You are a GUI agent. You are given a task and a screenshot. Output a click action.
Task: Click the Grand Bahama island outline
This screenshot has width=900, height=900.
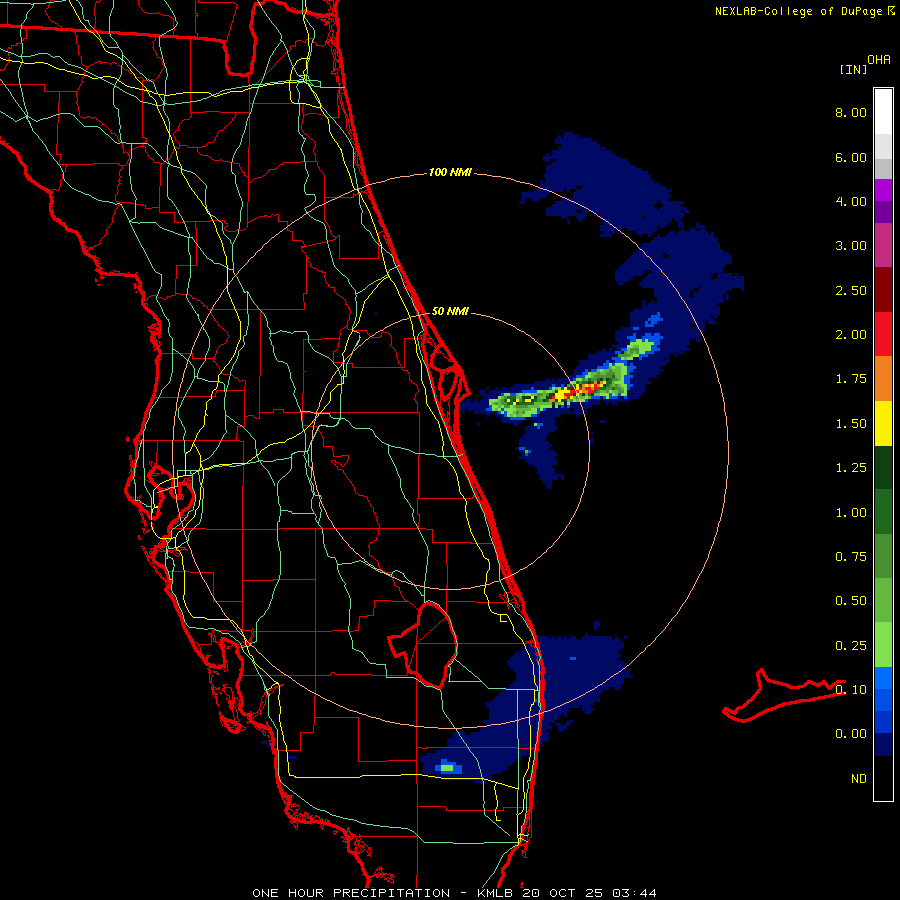point(783,695)
